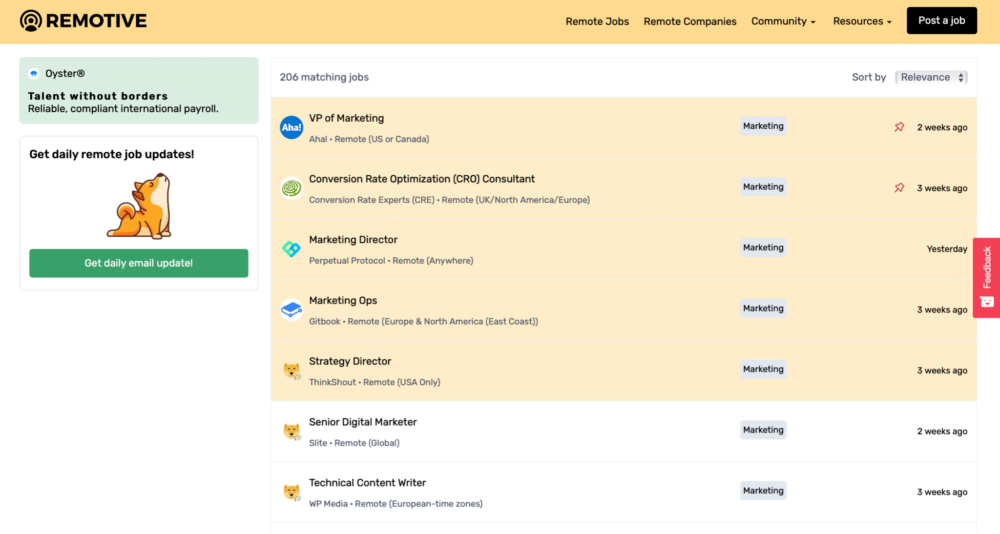1000x534 pixels.
Task: Click '2 weeks ago' on Senior Digital Marketer row
Action: [942, 431]
